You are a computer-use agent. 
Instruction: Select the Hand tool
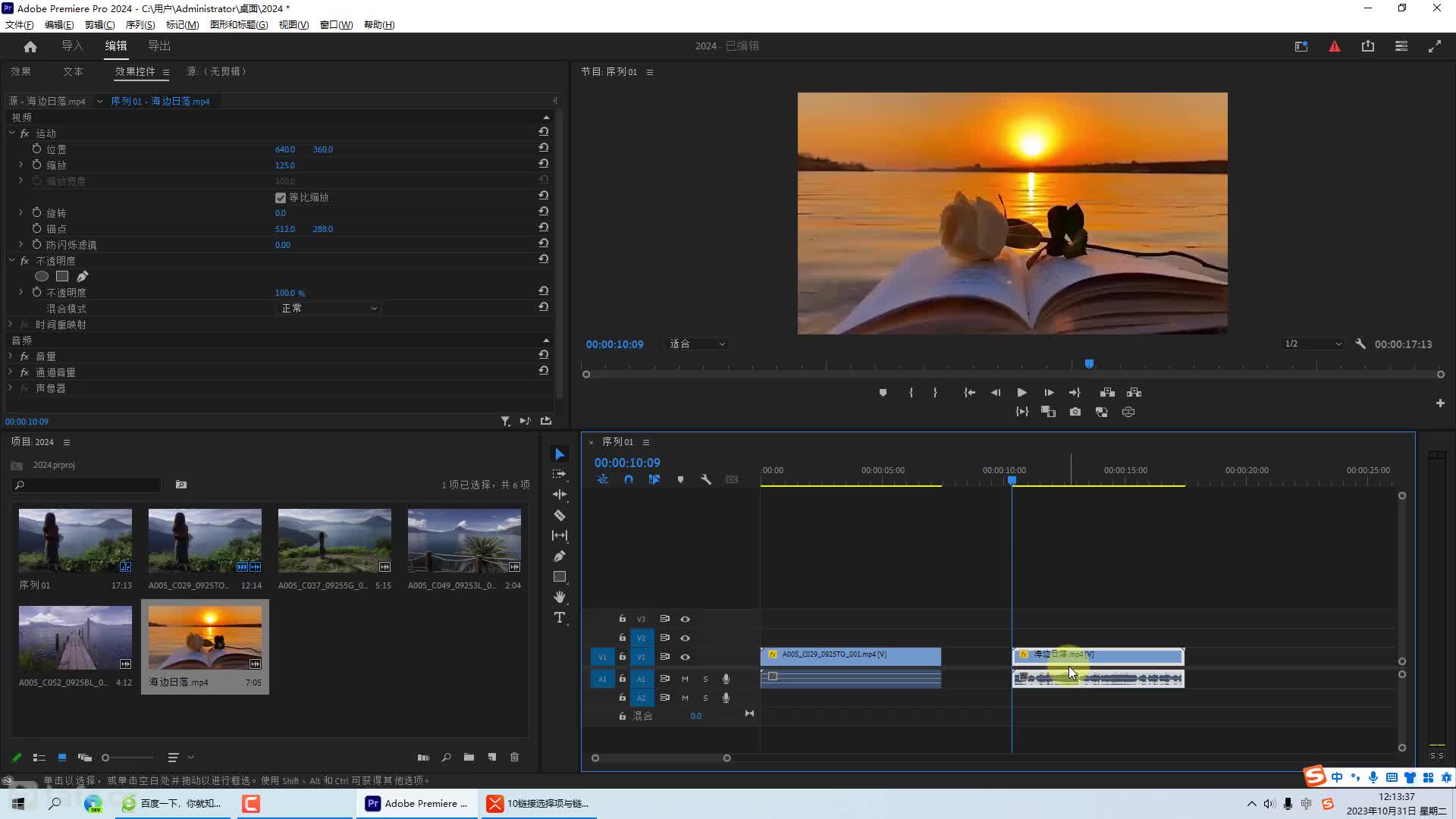pyautogui.click(x=560, y=597)
